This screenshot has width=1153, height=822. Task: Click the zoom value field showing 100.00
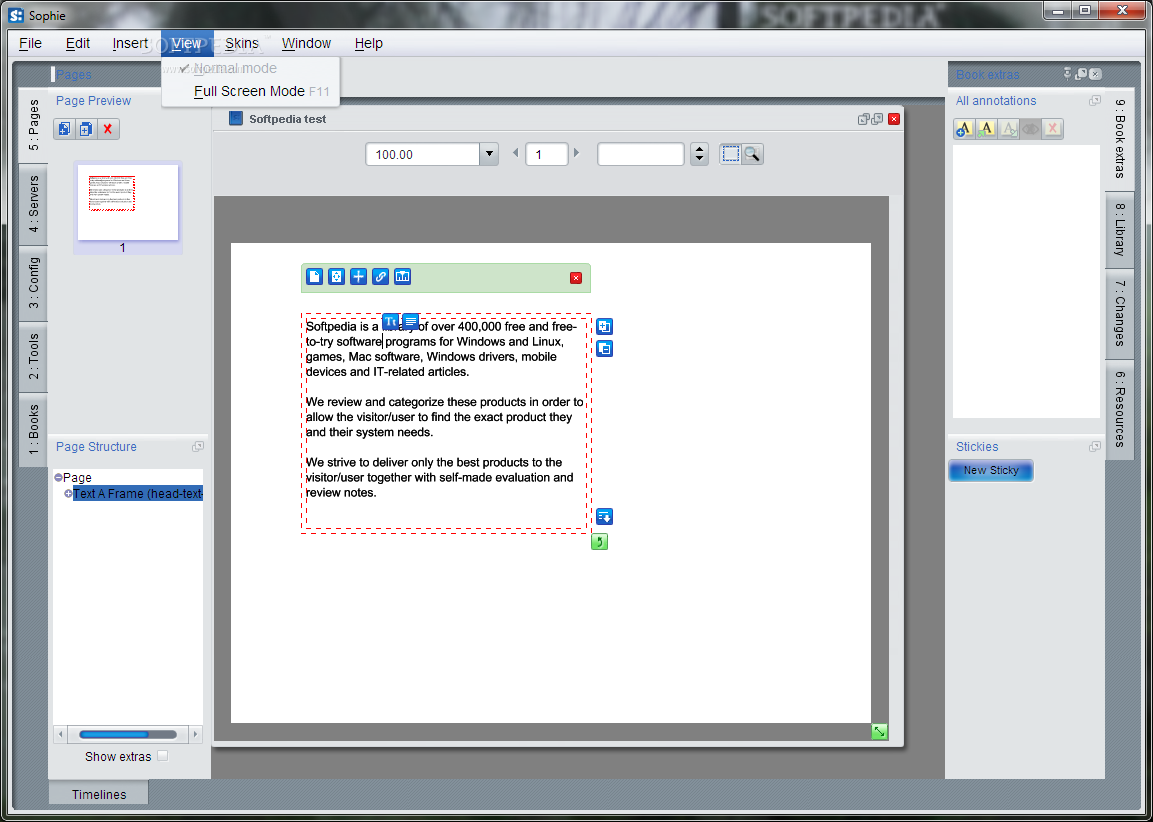423,154
